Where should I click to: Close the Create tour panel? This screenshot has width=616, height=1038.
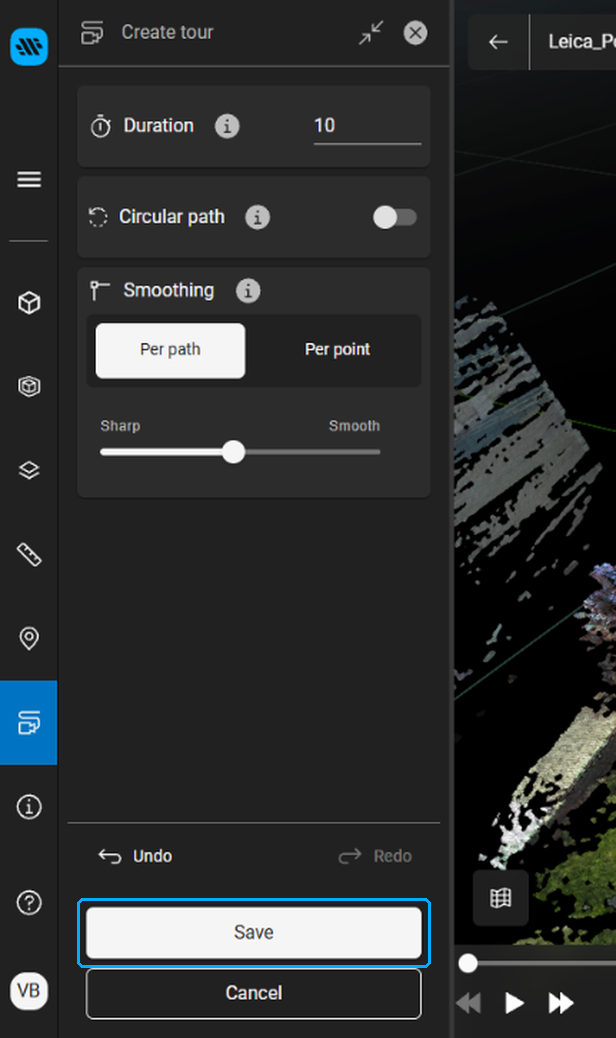[x=416, y=32]
